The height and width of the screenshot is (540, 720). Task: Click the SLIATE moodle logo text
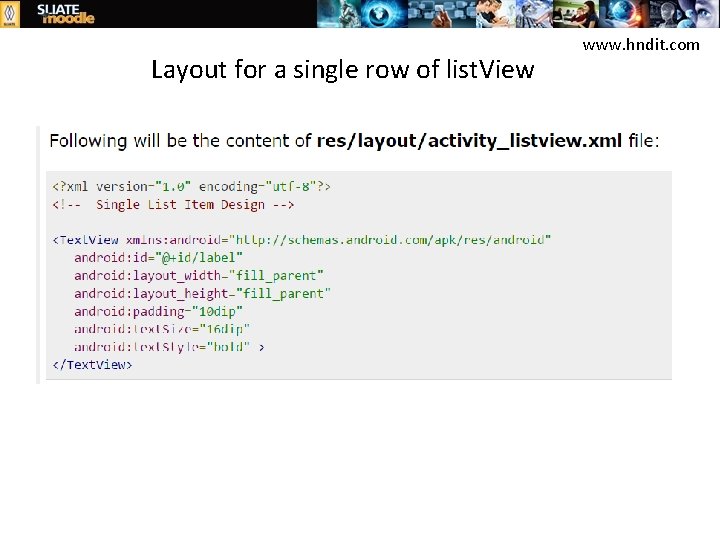point(65,14)
